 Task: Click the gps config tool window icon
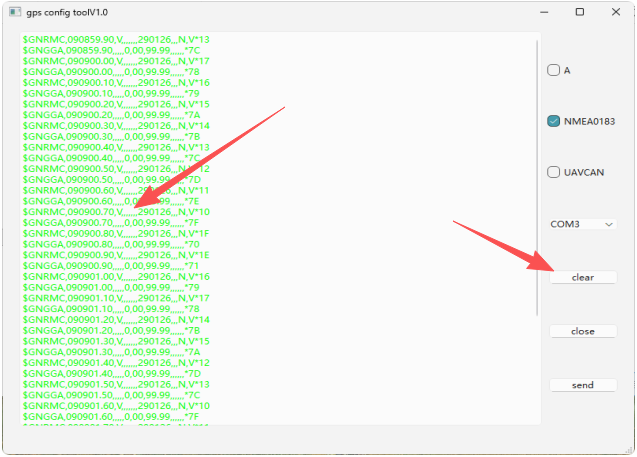click(x=12, y=12)
